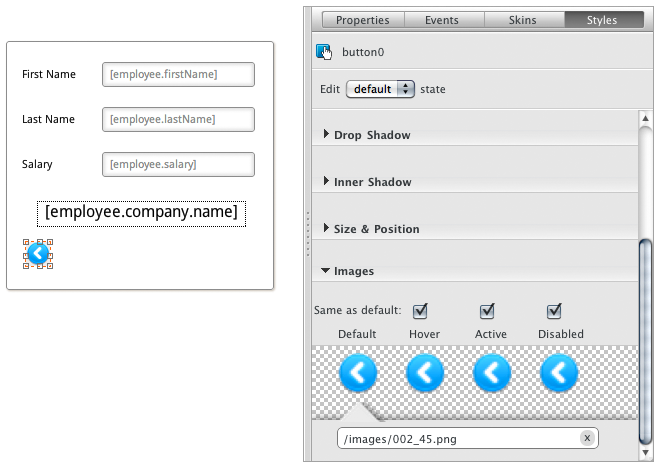Select the blue back arrow button on canvas

point(38,254)
